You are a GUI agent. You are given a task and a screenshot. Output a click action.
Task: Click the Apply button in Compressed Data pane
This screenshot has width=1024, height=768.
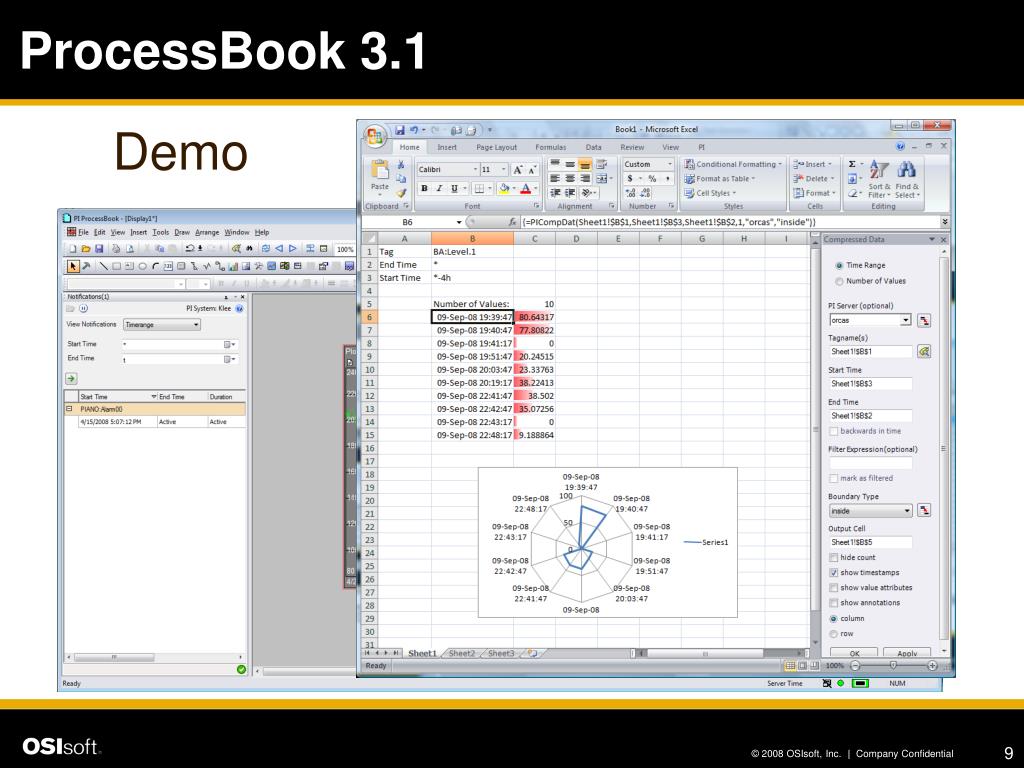click(906, 653)
